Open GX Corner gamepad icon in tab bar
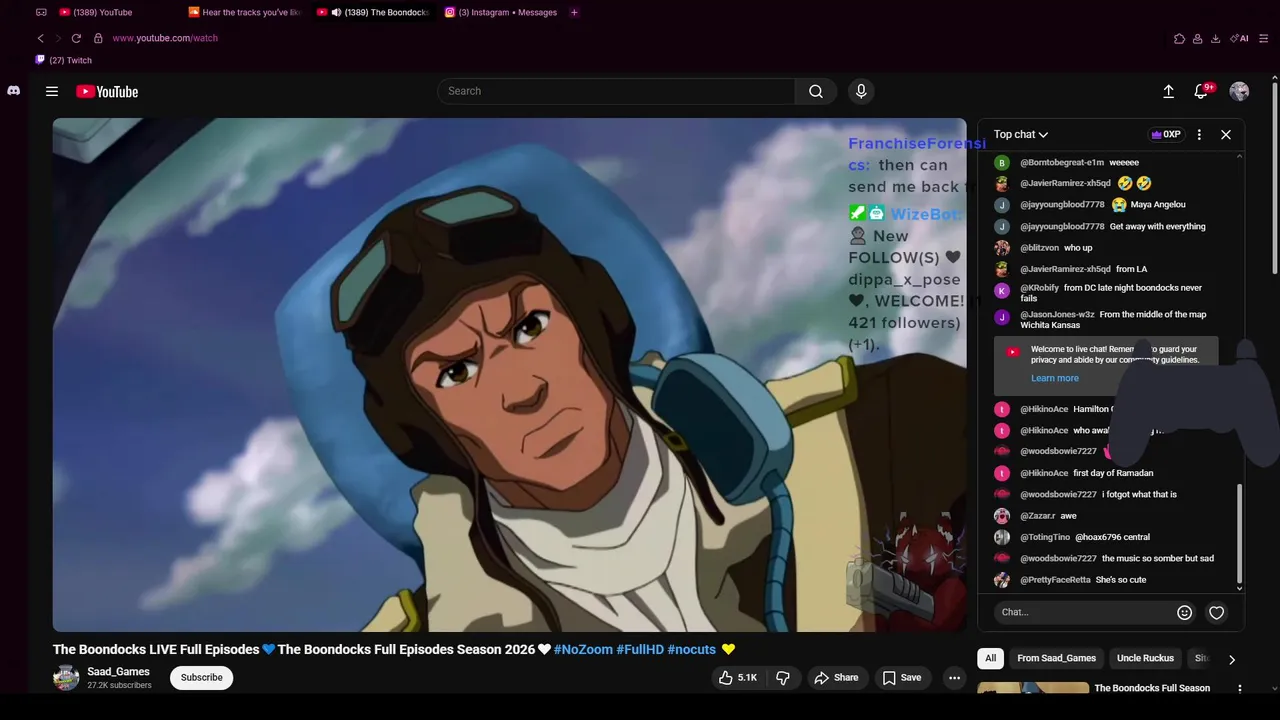1280x720 pixels. pyautogui.click(x=41, y=12)
